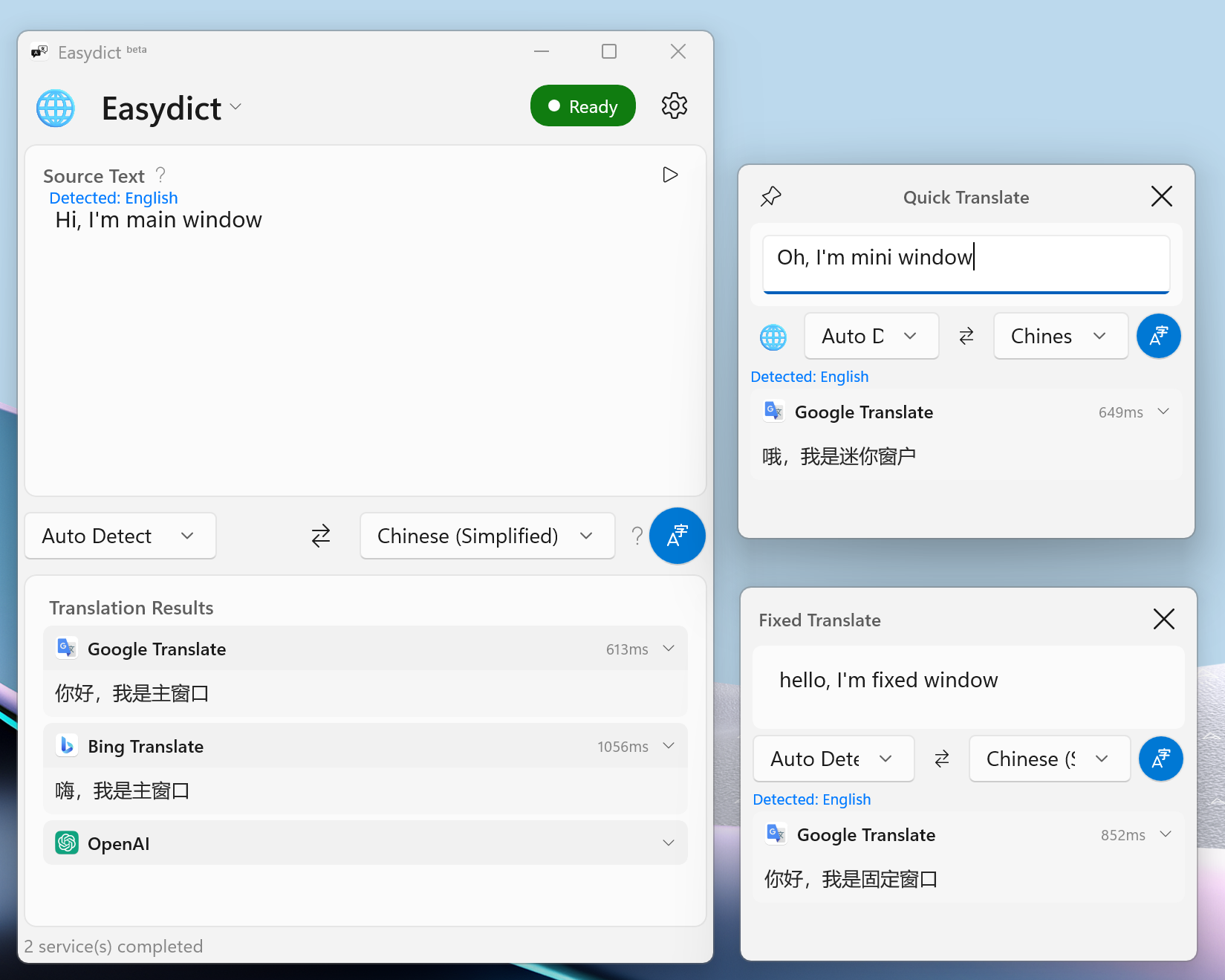Click the Quick Translate input field
This screenshot has height=980, width=1225.
tap(966, 264)
